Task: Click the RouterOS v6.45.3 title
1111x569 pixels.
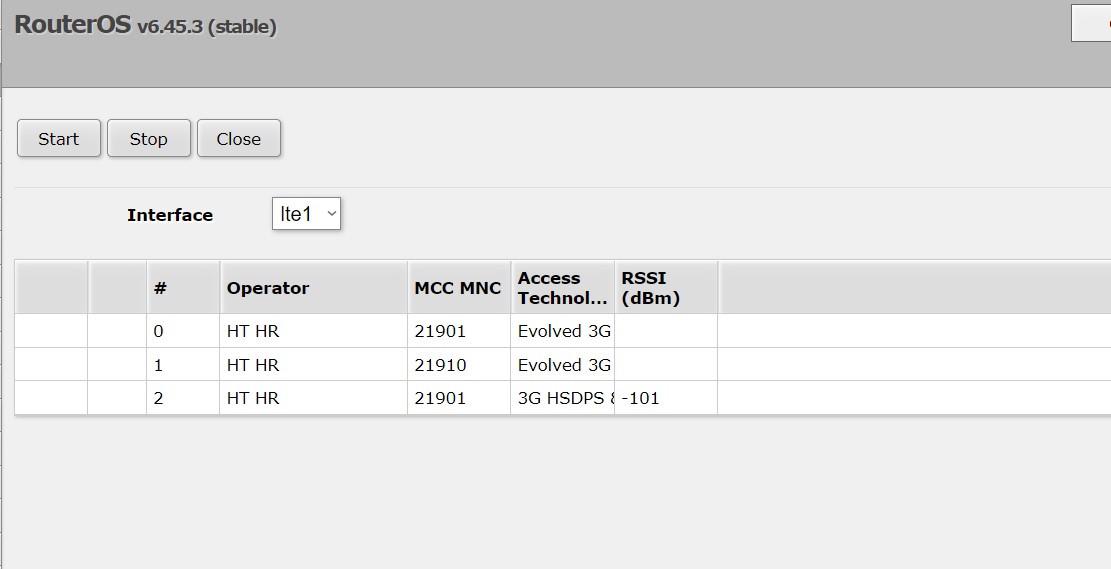Action: [x=145, y=26]
